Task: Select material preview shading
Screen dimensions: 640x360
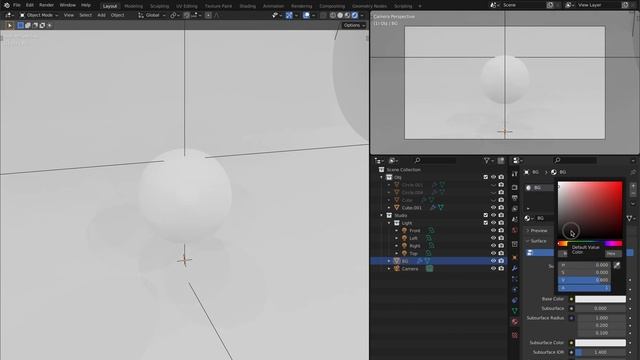Action: (347, 15)
